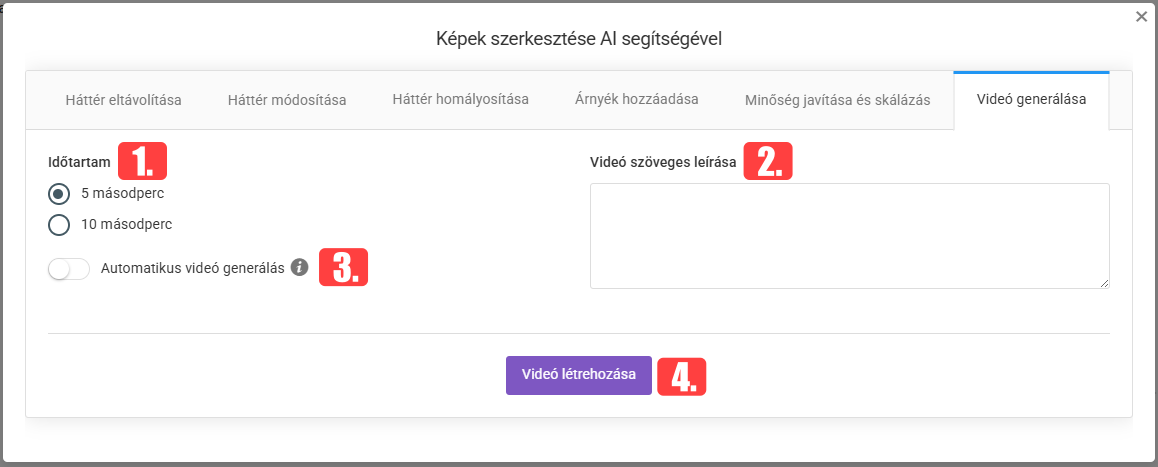Viewport: 1158px width, 467px height.
Task: Choose the 10 másodperc duration option
Action: [x=59, y=225]
